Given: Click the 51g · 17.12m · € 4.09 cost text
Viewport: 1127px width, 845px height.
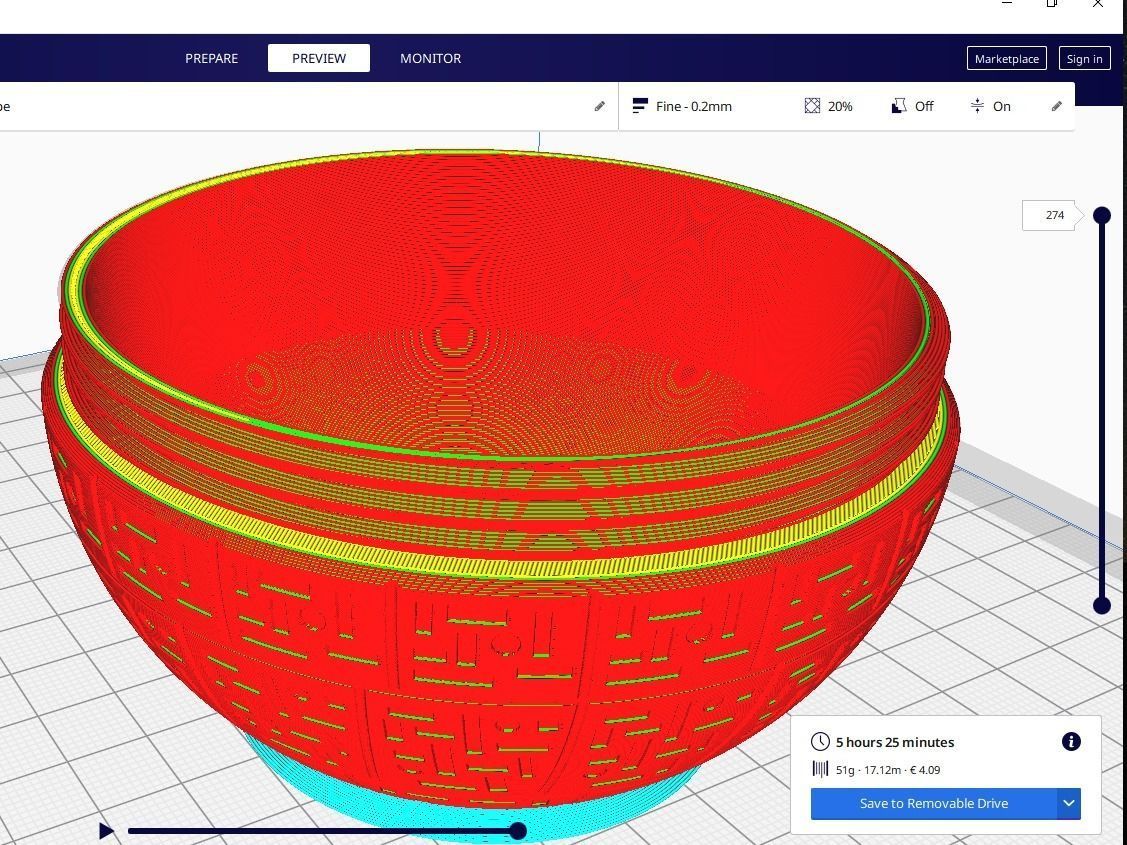Looking at the screenshot, I should pyautogui.click(x=888, y=770).
